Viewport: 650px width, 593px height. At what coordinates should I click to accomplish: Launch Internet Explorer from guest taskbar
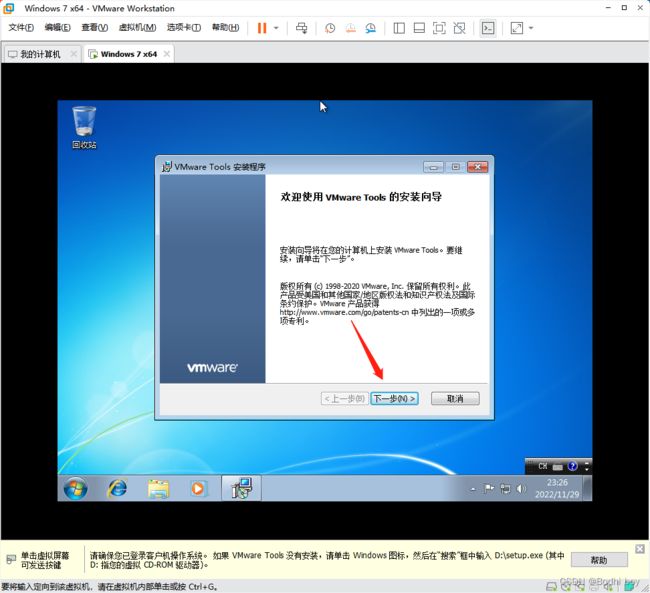[118, 488]
